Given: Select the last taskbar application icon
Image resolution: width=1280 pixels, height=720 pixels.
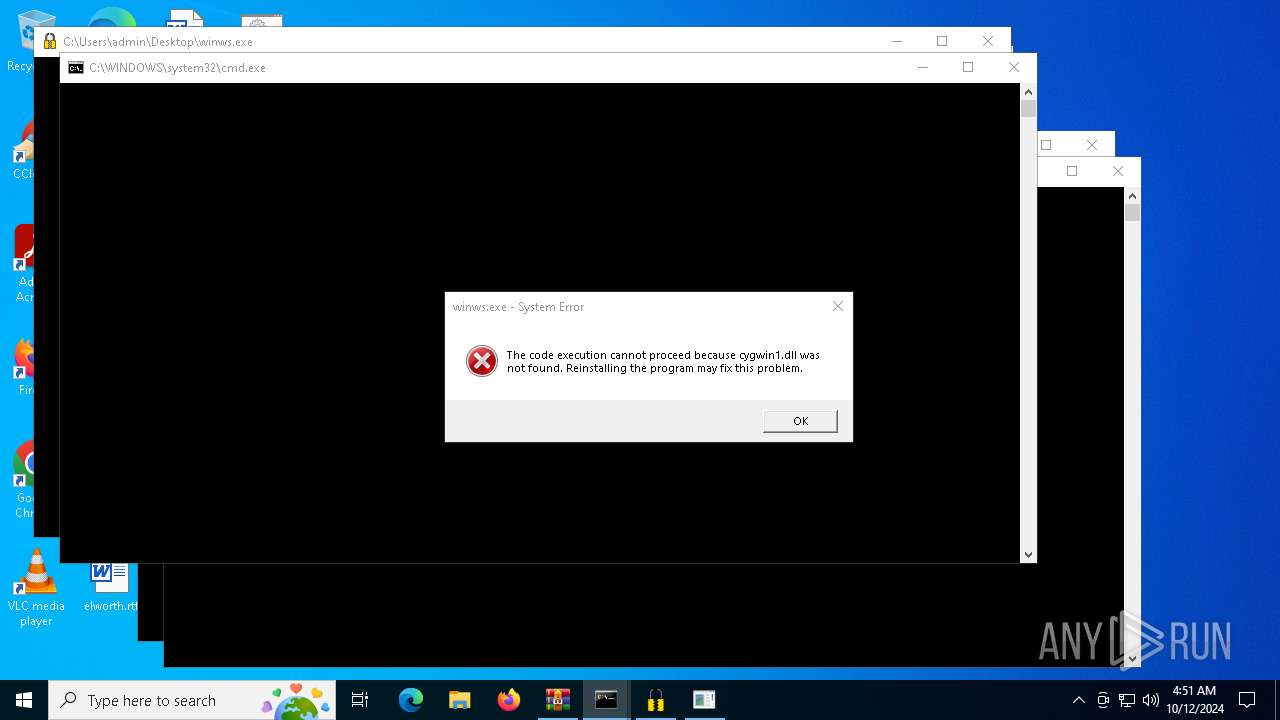Looking at the screenshot, I should click(x=704, y=700).
